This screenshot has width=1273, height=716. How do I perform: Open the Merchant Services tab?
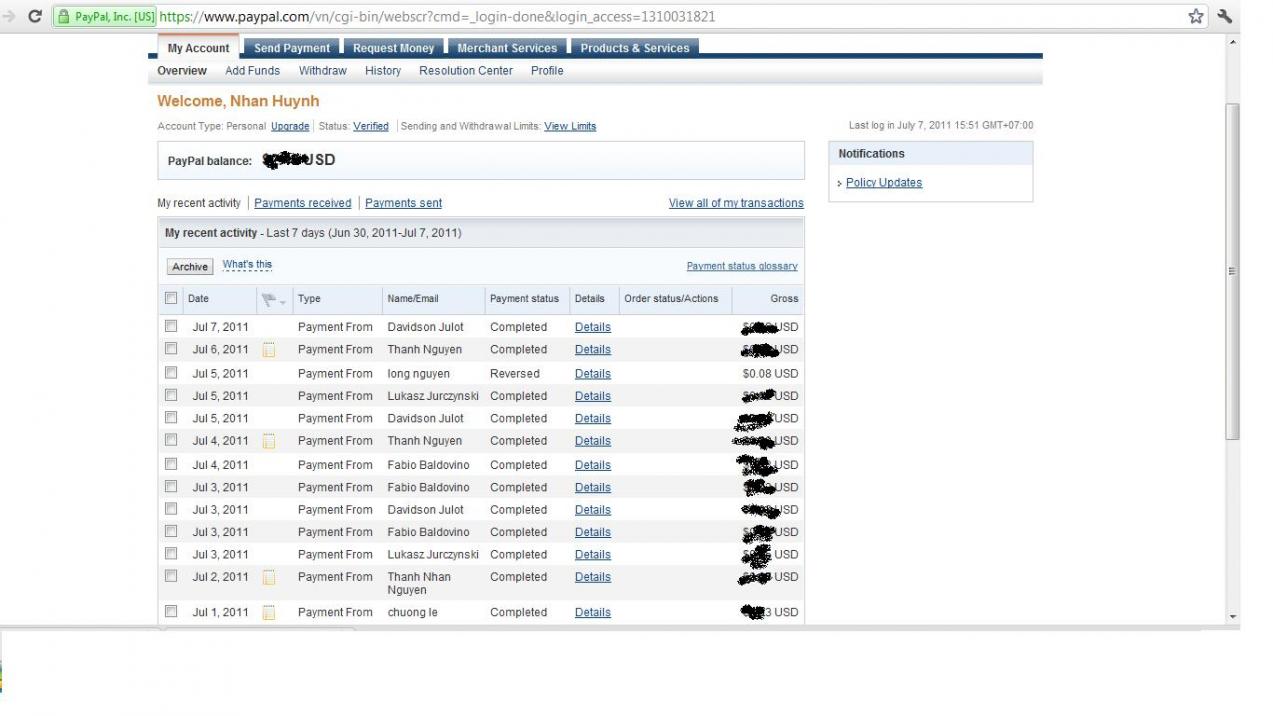507,48
